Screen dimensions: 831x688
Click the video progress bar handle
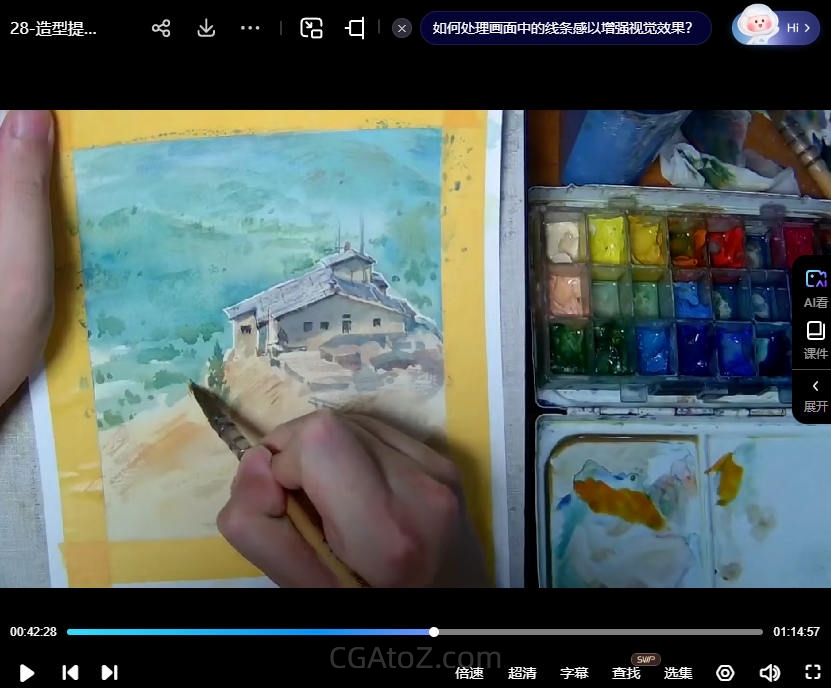pyautogui.click(x=434, y=632)
